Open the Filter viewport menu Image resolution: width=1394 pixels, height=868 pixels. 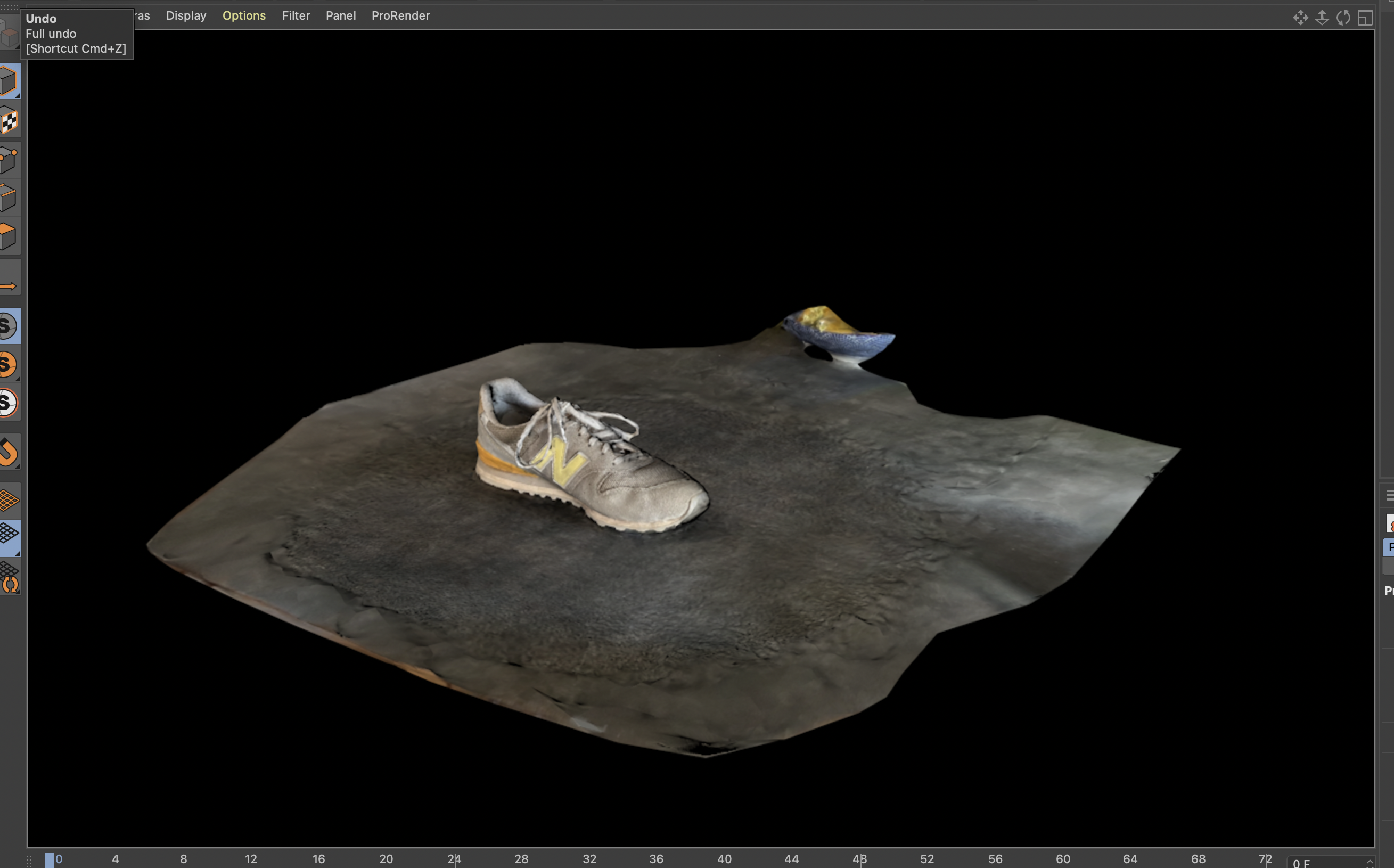[x=296, y=15]
